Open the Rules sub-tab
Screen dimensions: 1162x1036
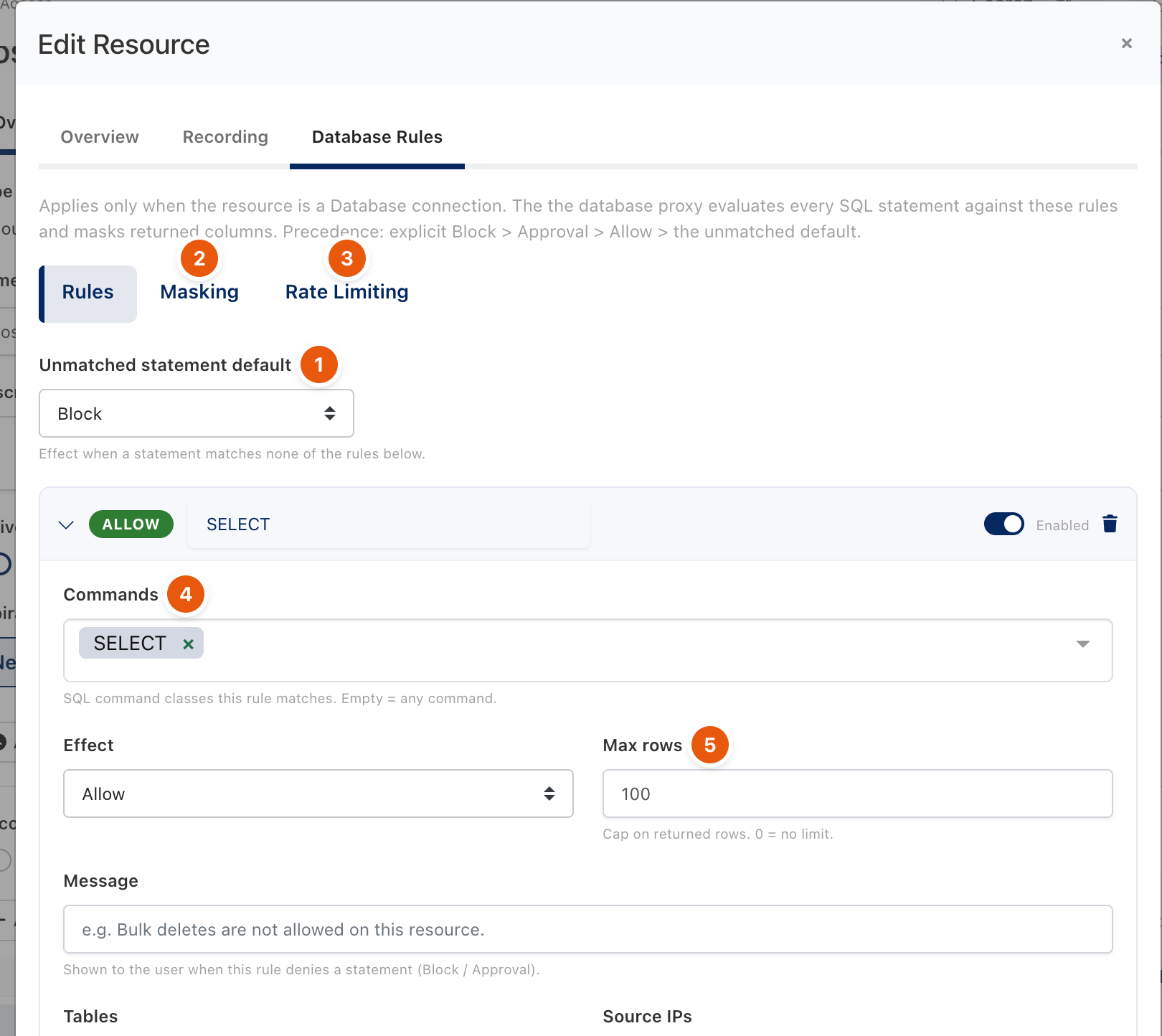(x=87, y=293)
